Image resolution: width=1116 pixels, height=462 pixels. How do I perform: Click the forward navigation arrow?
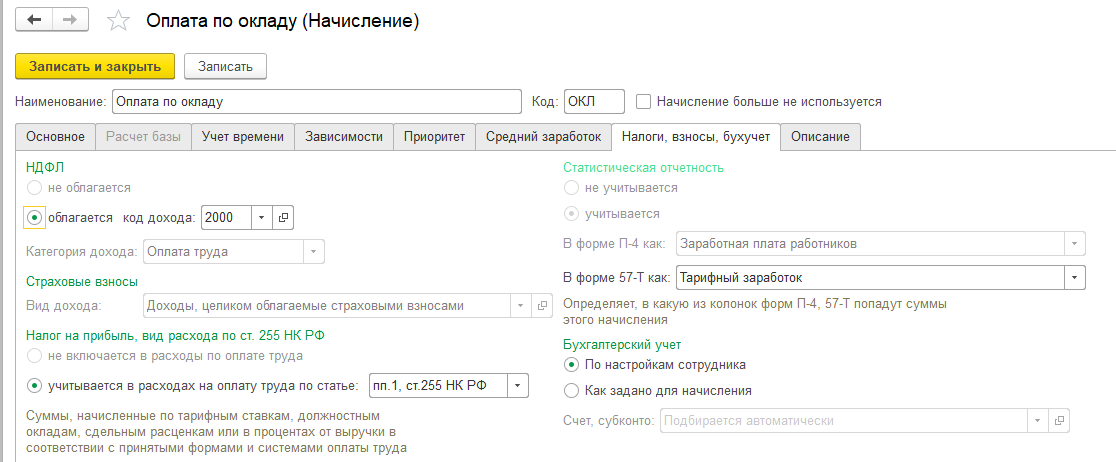pyautogui.click(x=69, y=20)
